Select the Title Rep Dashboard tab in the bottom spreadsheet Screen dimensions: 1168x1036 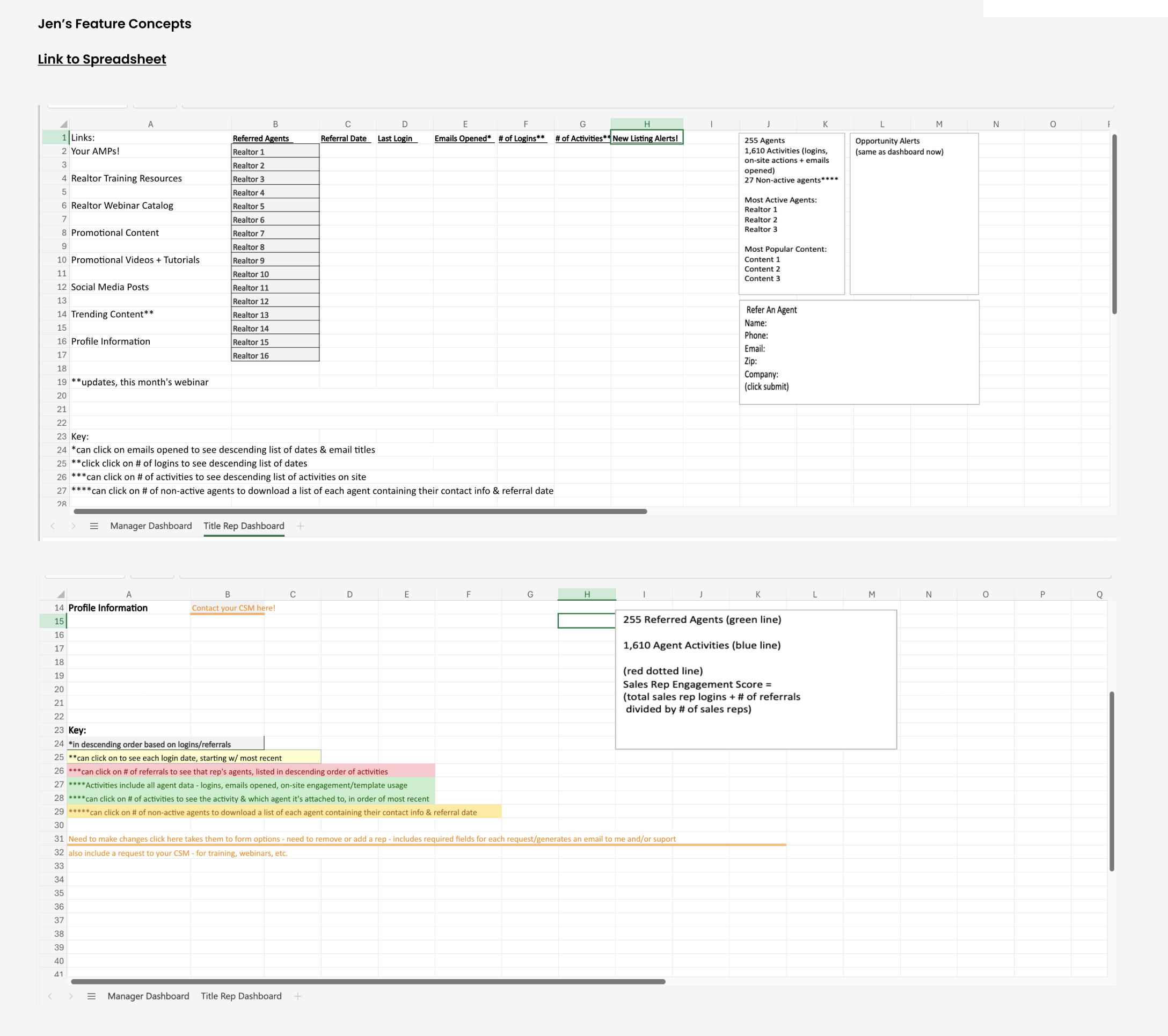241,996
